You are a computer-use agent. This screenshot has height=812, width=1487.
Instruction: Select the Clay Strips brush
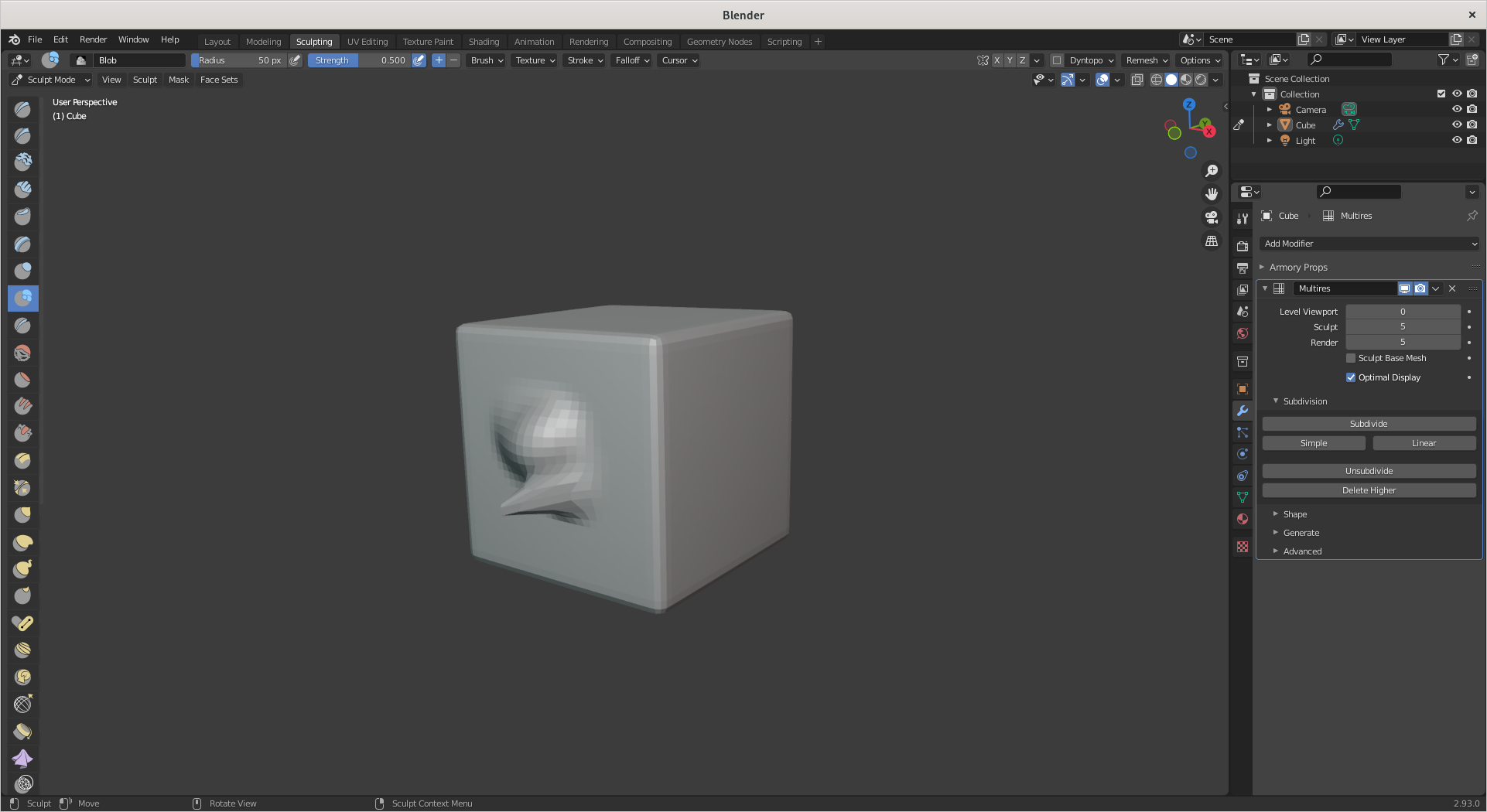[x=23, y=189]
